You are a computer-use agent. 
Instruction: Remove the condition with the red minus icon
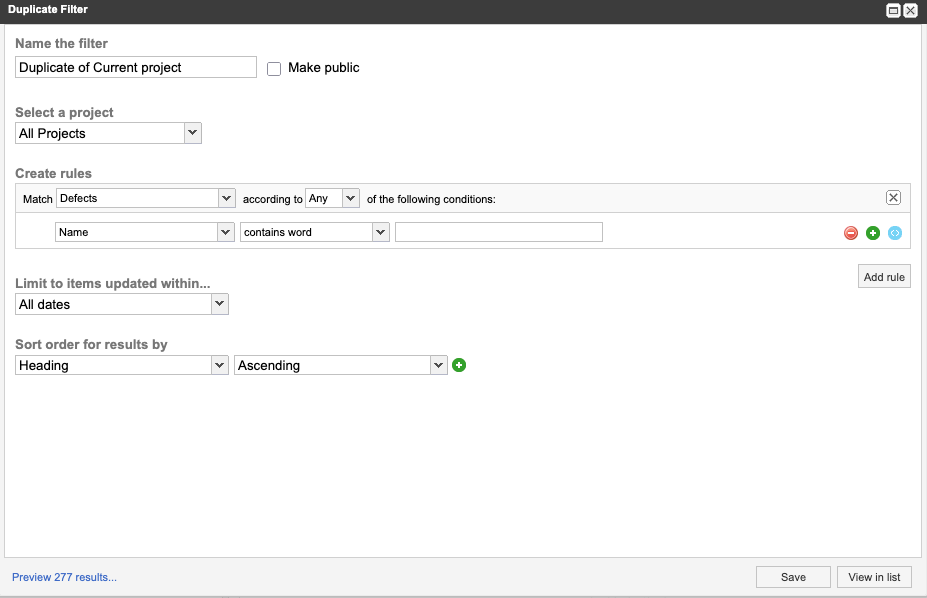pyautogui.click(x=850, y=232)
